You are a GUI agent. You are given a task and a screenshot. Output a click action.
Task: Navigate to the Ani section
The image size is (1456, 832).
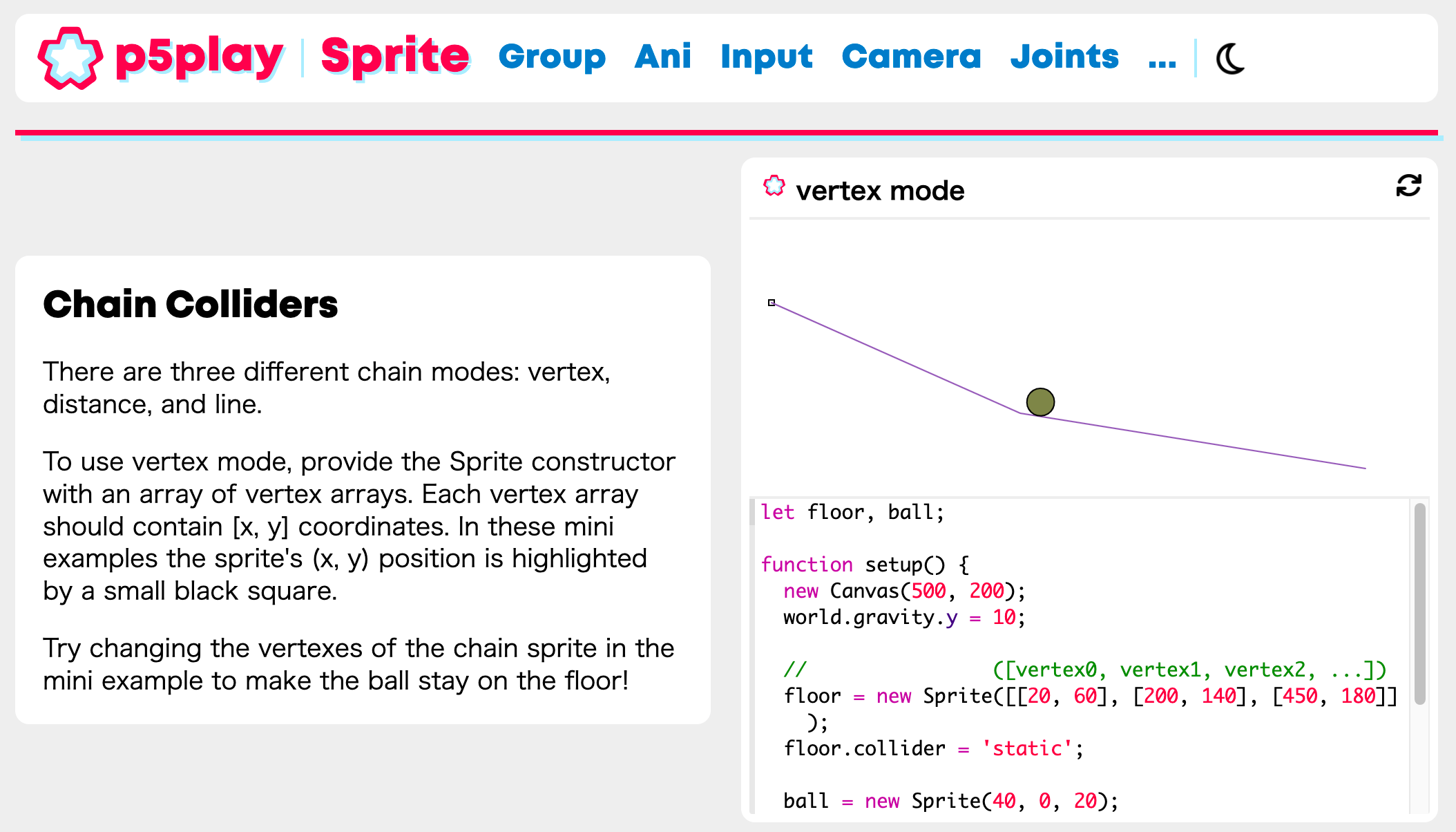click(664, 57)
